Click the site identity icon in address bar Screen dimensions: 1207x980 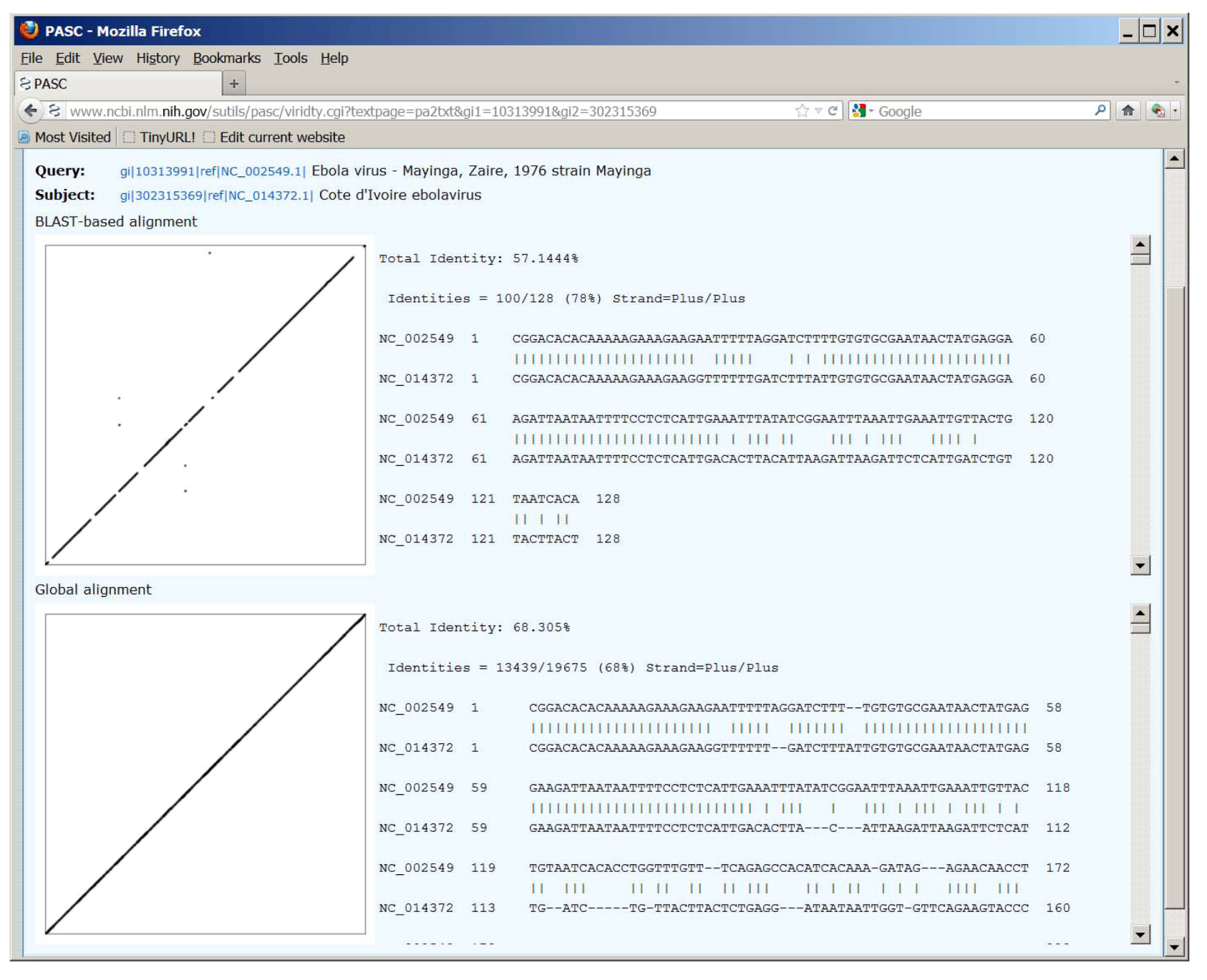(55, 111)
